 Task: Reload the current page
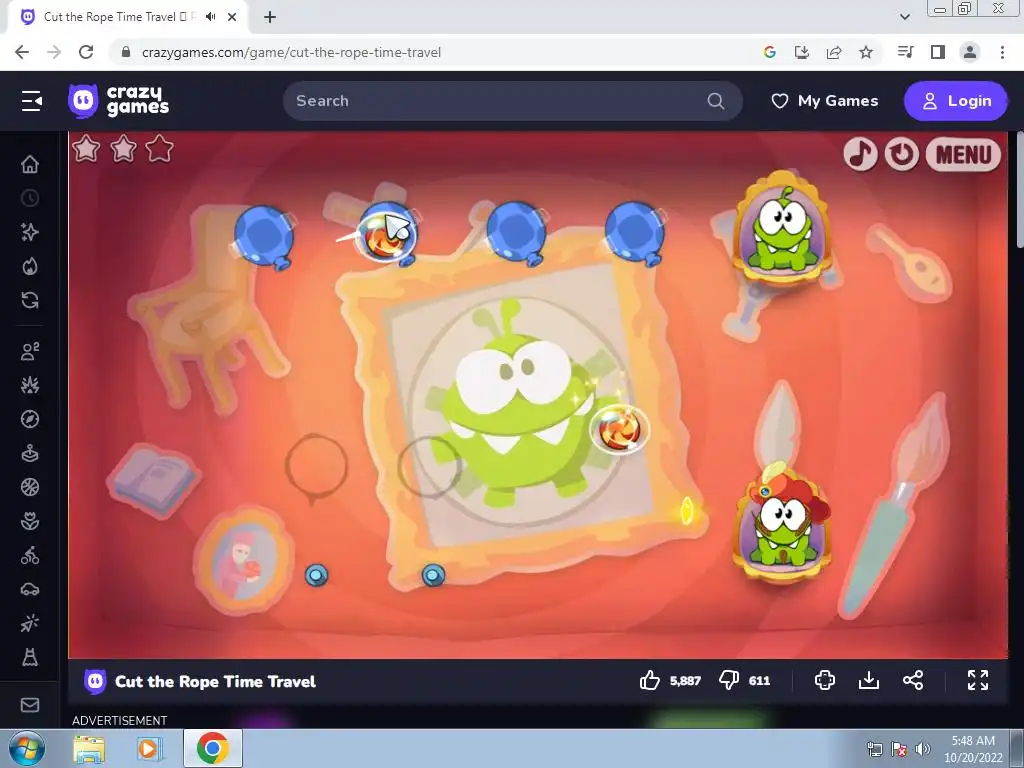click(86, 52)
